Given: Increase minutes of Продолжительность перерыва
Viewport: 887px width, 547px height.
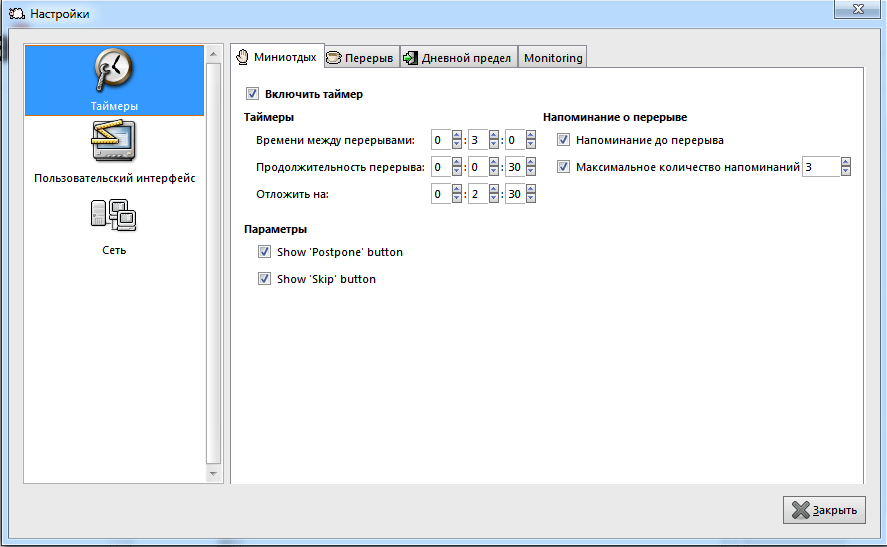Looking at the screenshot, I should click(x=494, y=162).
